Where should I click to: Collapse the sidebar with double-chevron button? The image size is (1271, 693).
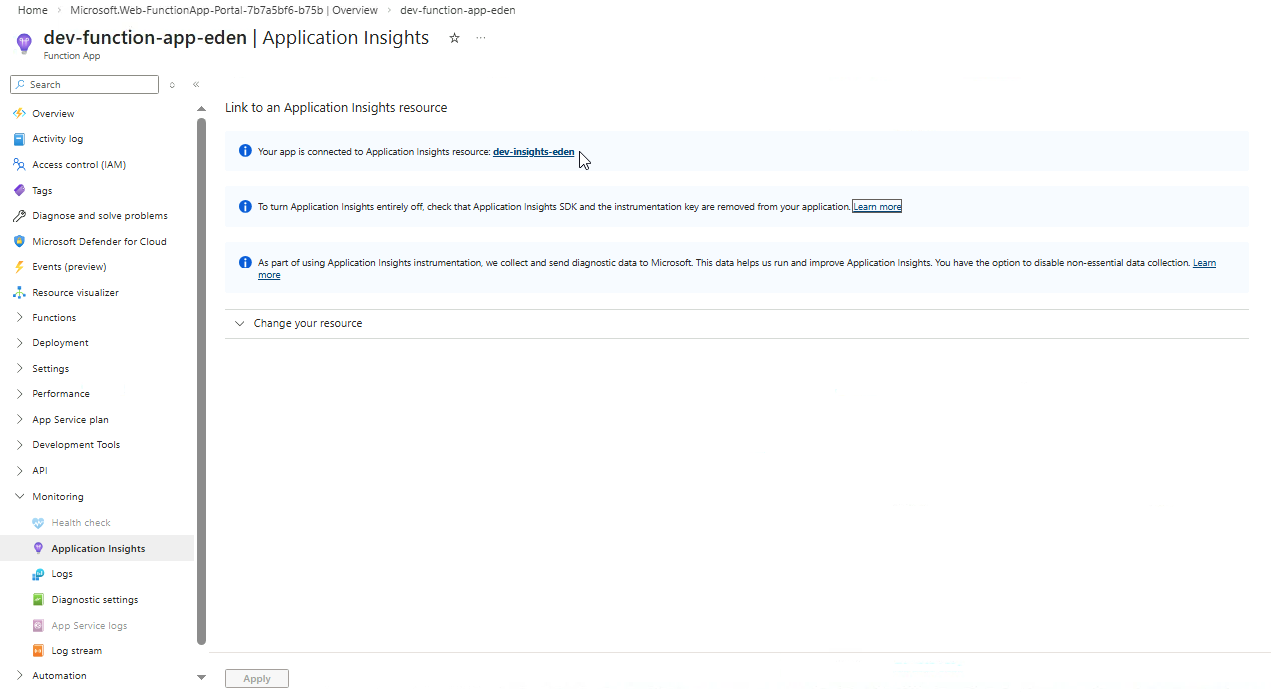tap(196, 85)
